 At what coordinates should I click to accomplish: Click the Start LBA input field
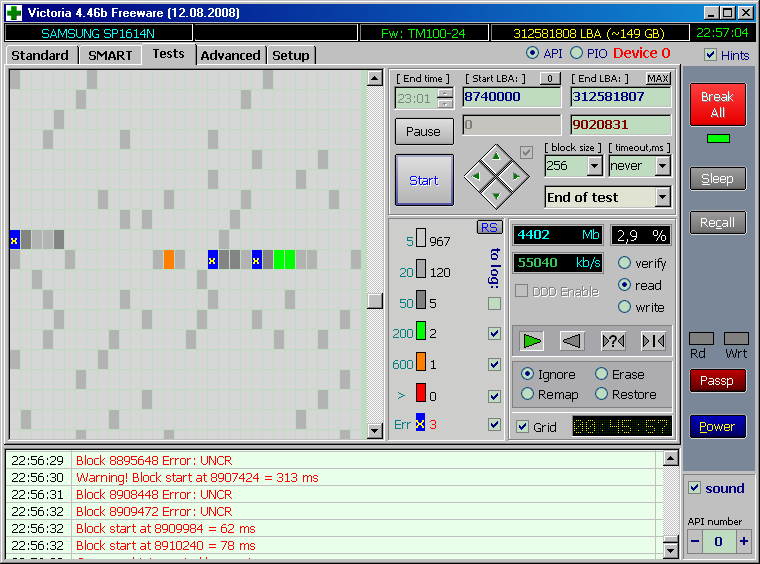click(x=512, y=97)
